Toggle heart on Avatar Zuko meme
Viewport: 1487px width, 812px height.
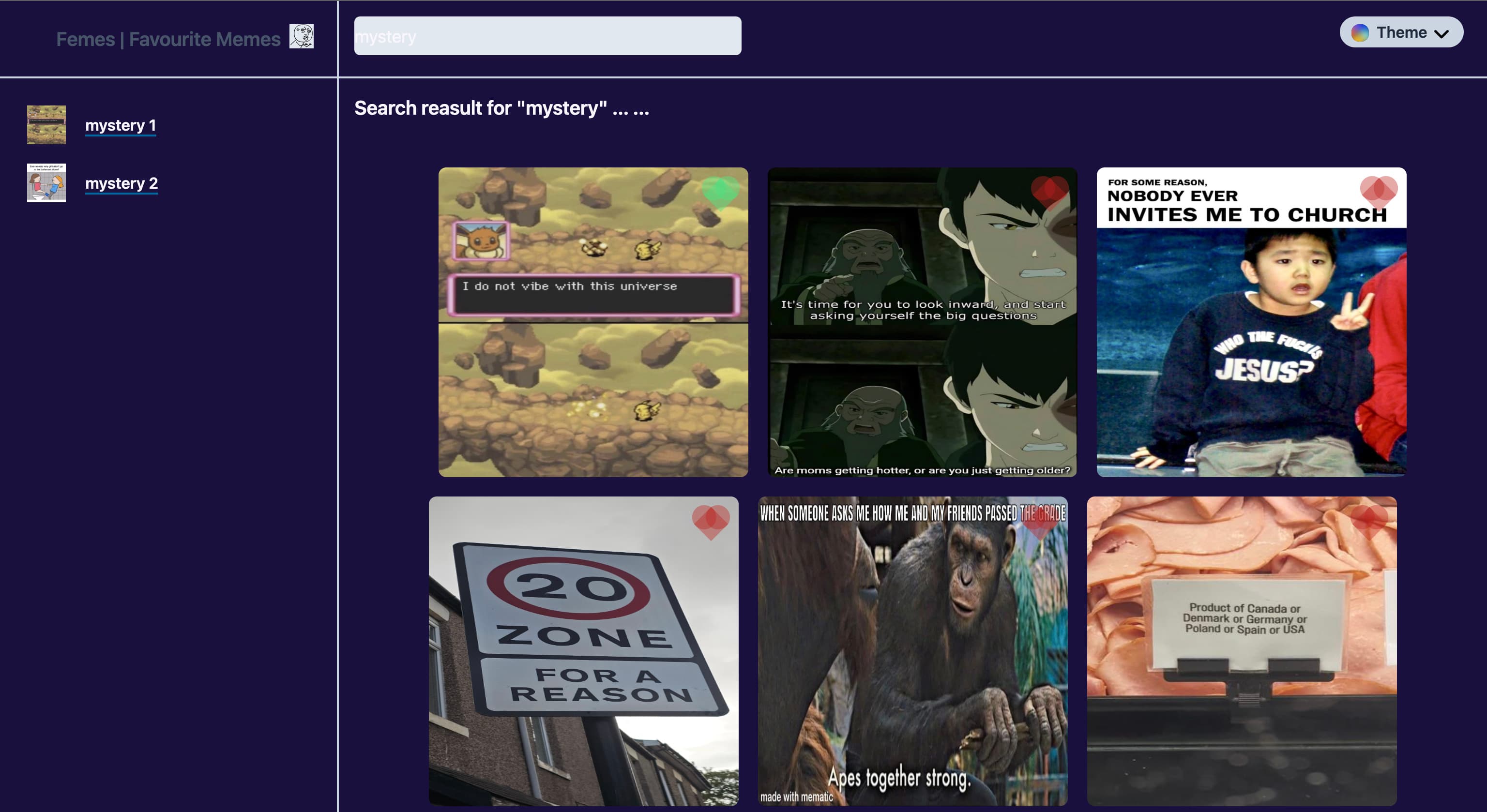[x=1049, y=191]
